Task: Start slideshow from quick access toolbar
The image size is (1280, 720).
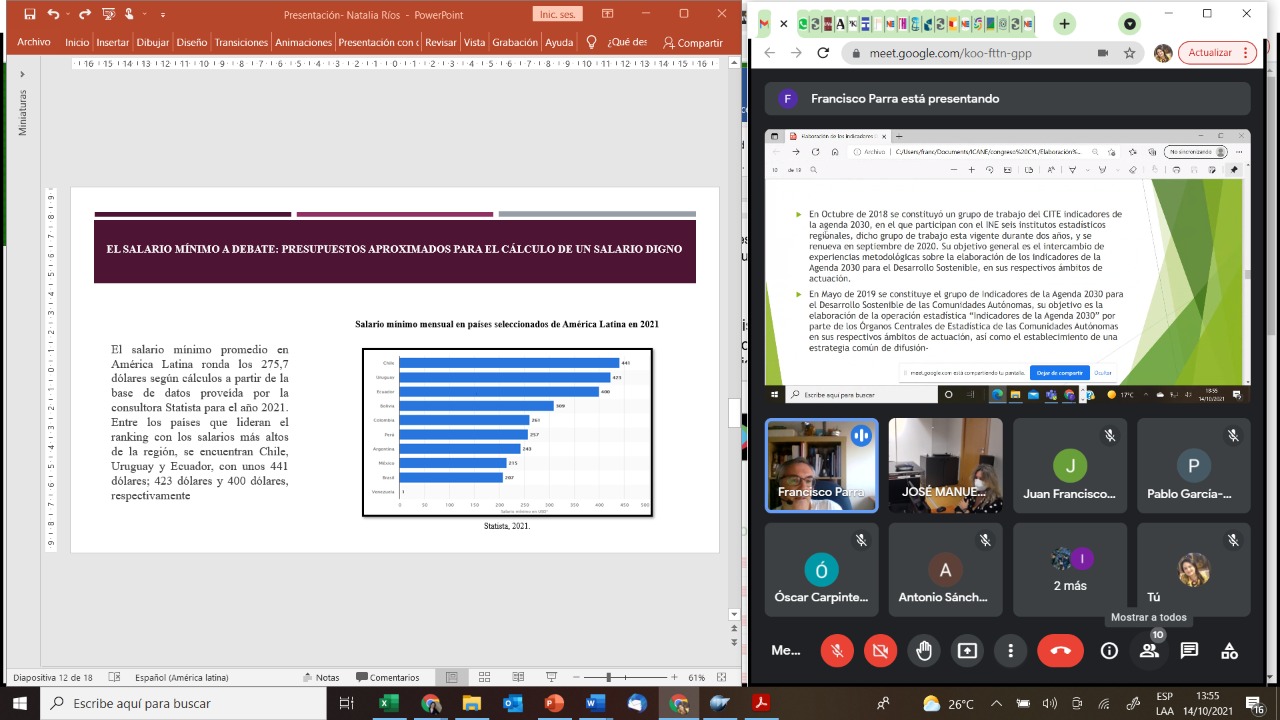Action: coord(107,14)
